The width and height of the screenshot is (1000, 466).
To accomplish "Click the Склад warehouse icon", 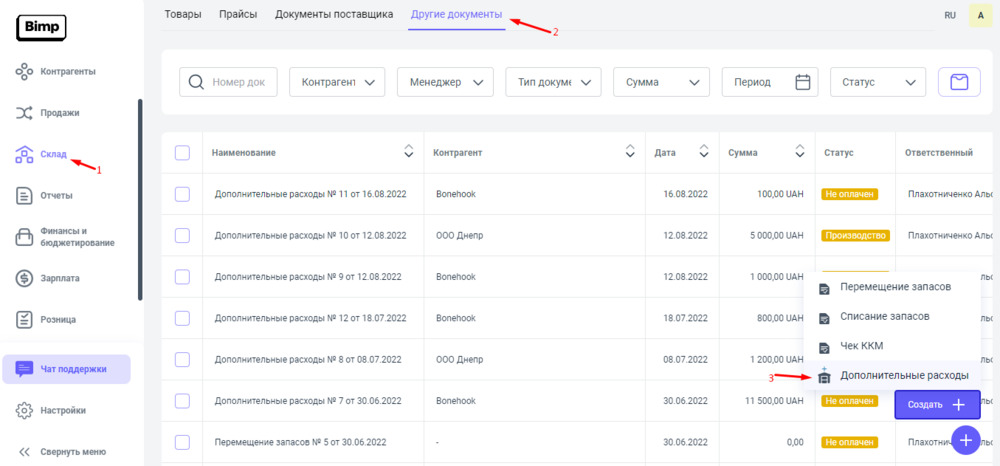I will point(25,154).
